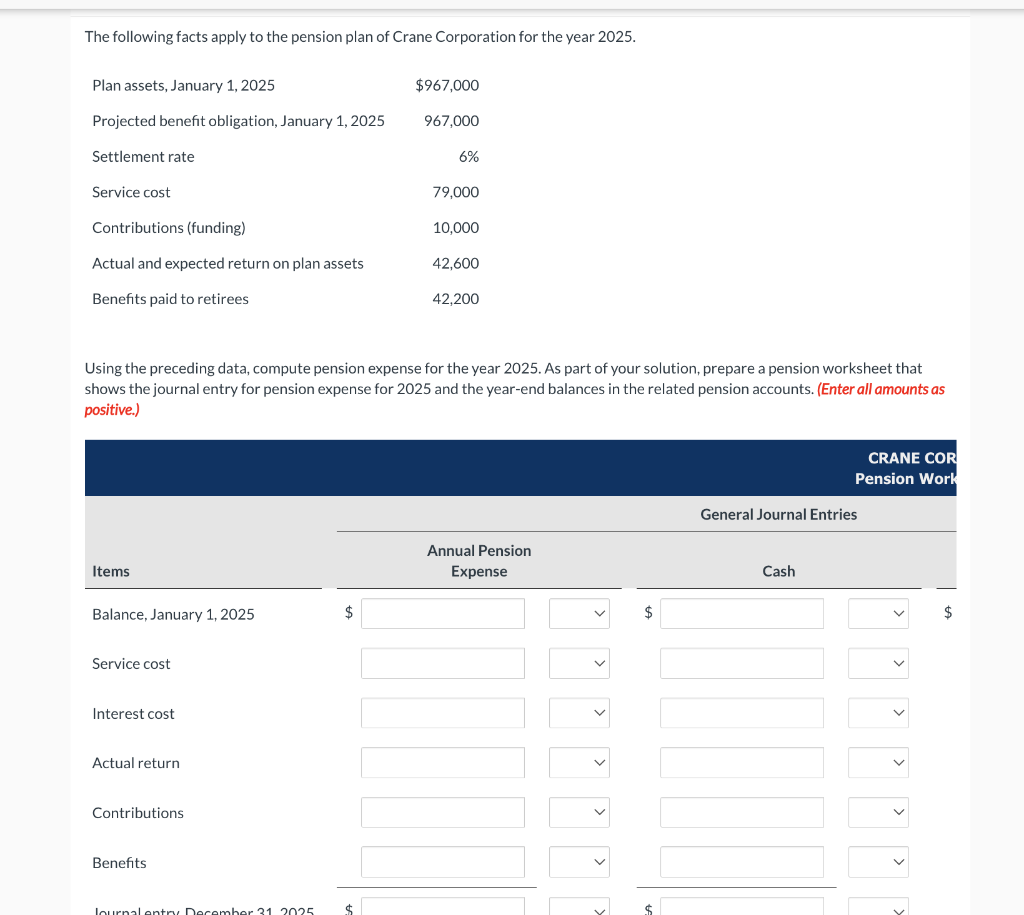Select the Benefits pension expense amount box
This screenshot has width=1024, height=915.
[x=443, y=861]
